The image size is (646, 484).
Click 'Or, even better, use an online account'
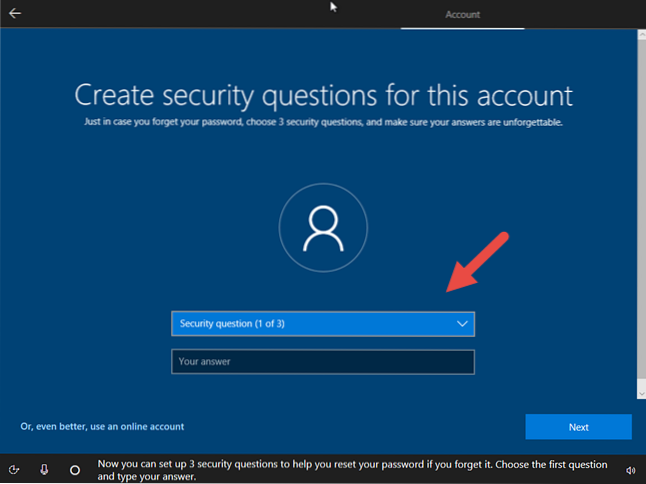point(102,426)
